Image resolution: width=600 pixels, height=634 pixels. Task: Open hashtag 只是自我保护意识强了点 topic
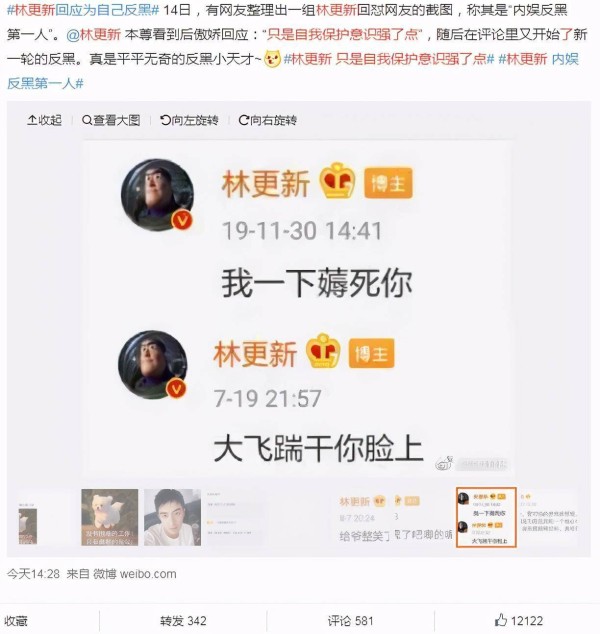[389, 59]
